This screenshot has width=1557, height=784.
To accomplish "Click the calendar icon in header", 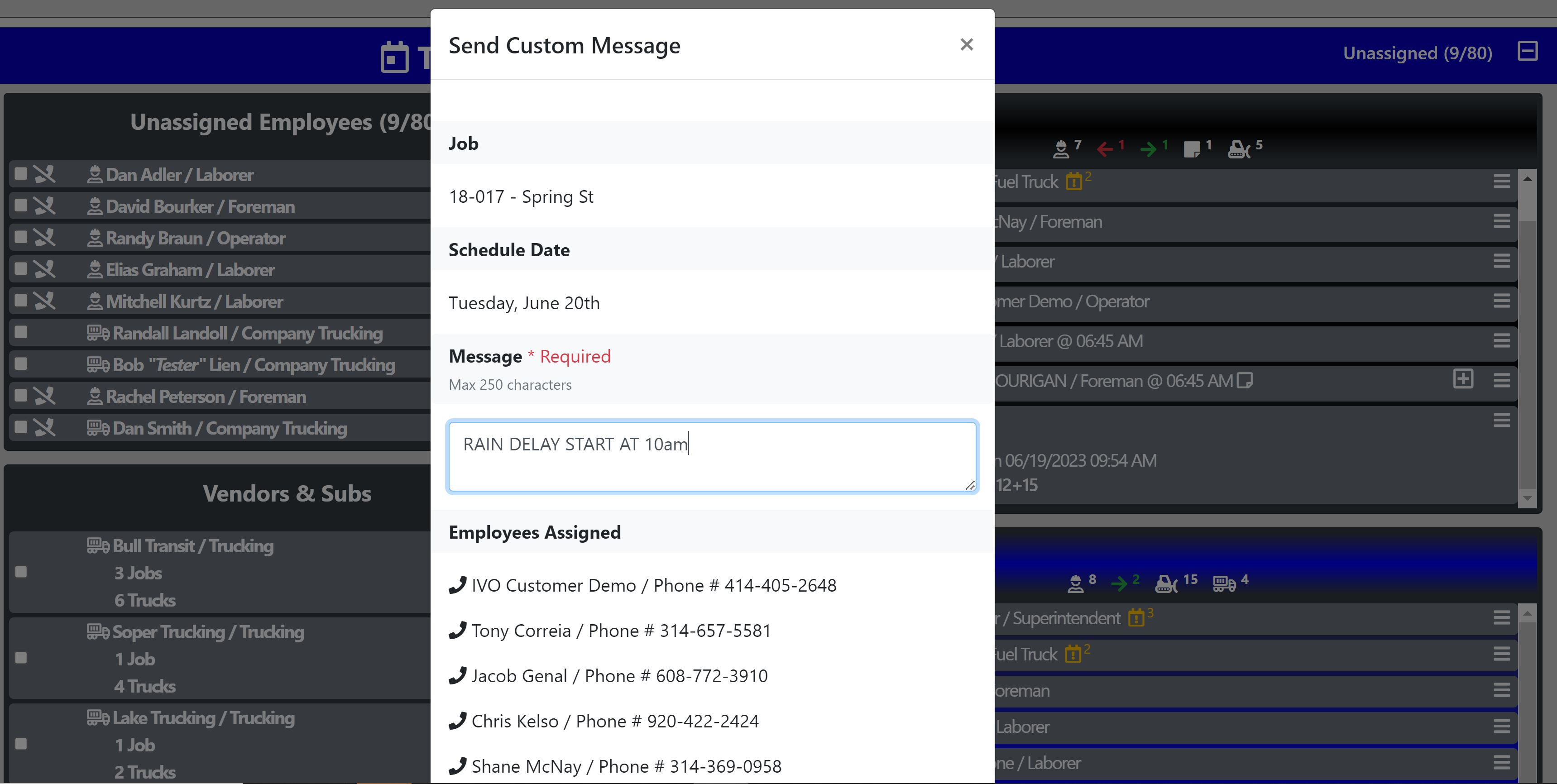I will pyautogui.click(x=395, y=58).
